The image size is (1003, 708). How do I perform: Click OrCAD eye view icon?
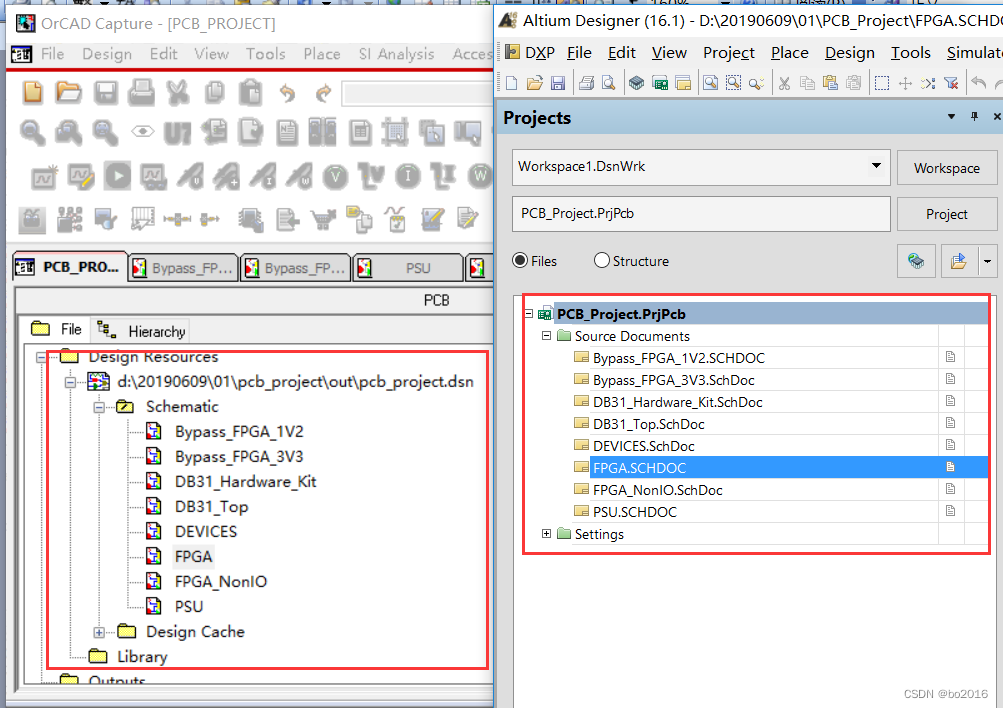[143, 132]
